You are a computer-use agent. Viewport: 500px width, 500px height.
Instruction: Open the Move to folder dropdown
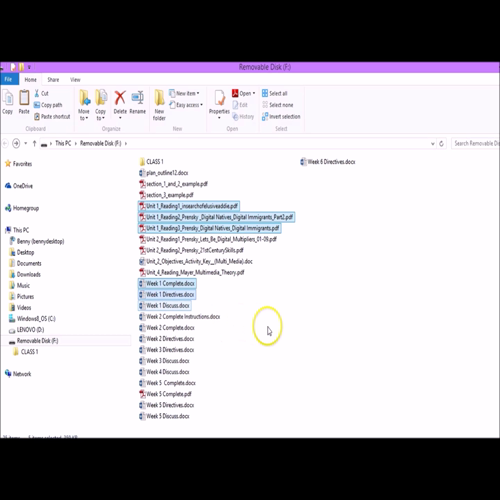tap(84, 105)
